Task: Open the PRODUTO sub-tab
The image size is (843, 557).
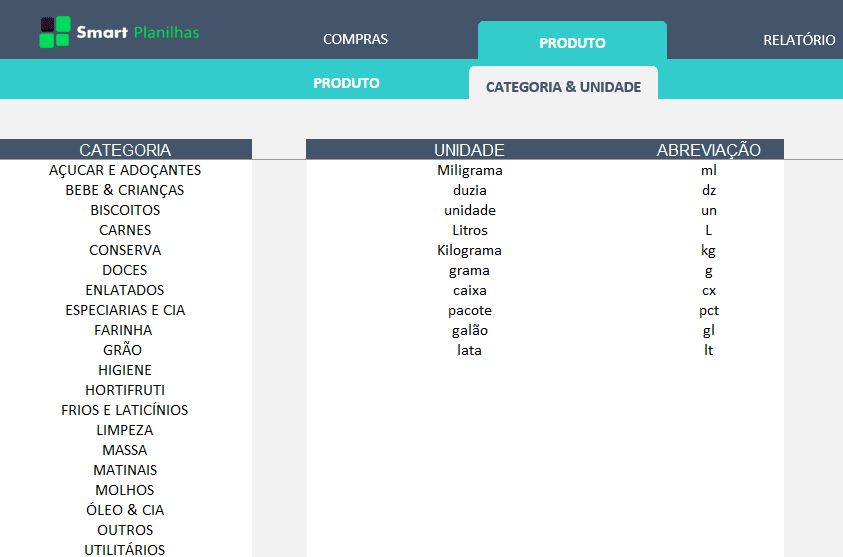Action: point(346,83)
